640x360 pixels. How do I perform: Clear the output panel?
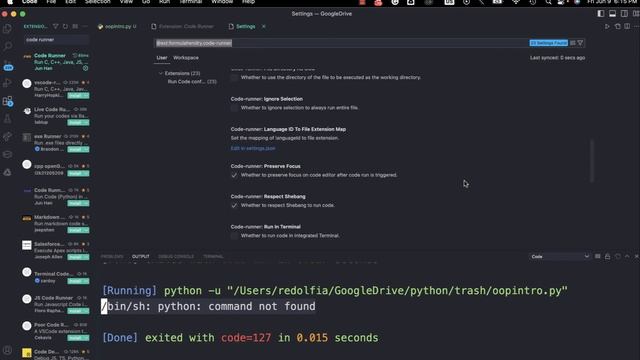point(598,256)
